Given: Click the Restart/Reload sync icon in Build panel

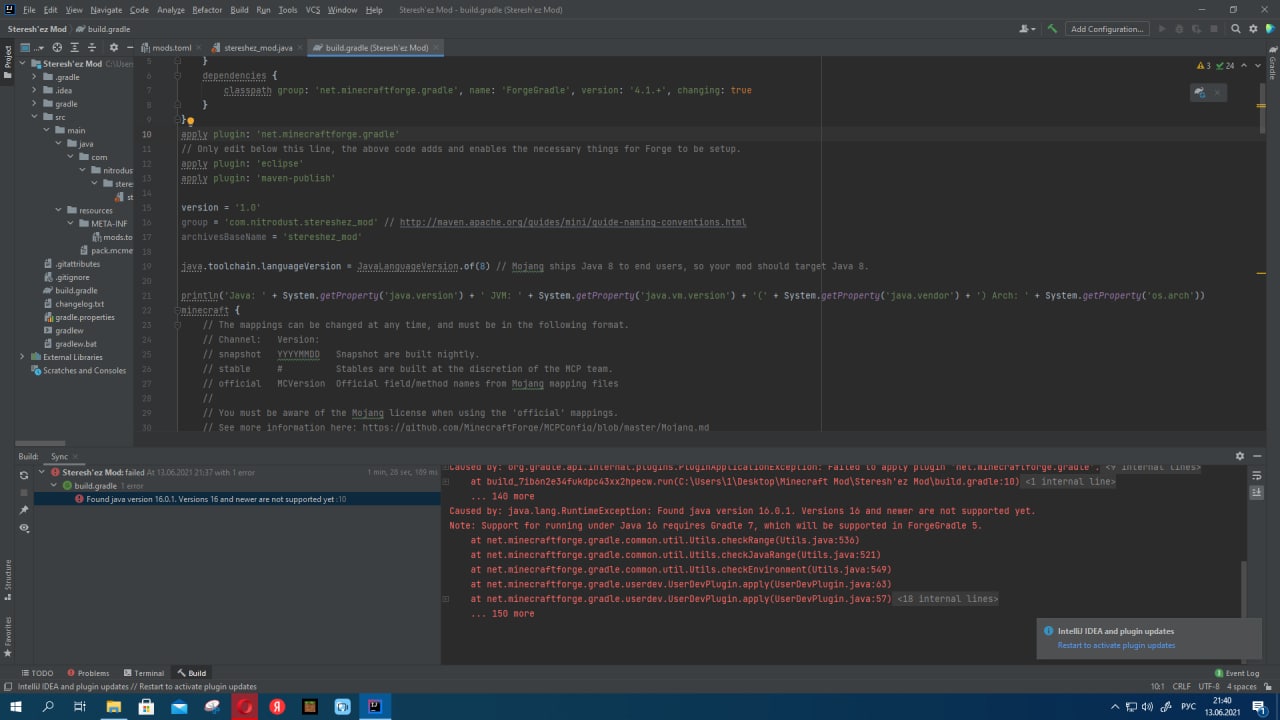Looking at the screenshot, I should click(x=24, y=475).
